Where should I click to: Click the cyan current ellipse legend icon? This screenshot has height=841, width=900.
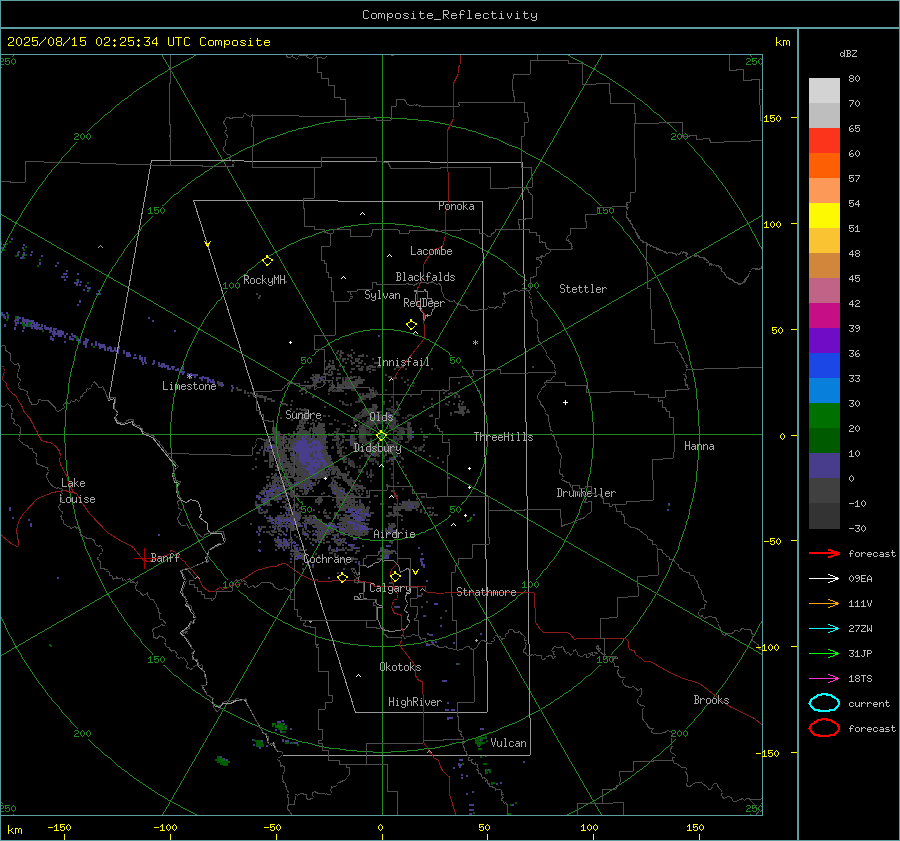pyautogui.click(x=824, y=703)
